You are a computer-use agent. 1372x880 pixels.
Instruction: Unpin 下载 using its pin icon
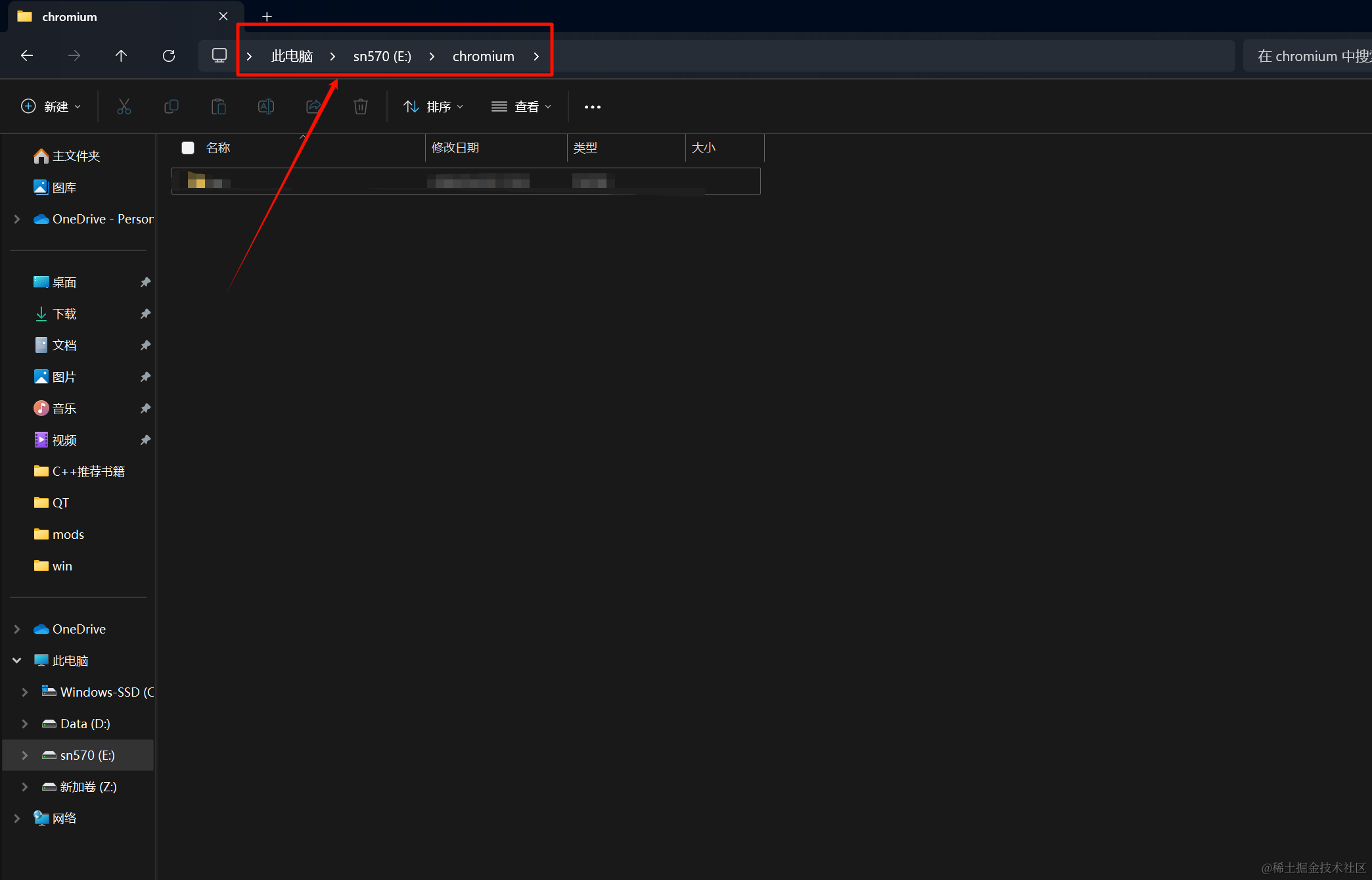pyautogui.click(x=145, y=313)
